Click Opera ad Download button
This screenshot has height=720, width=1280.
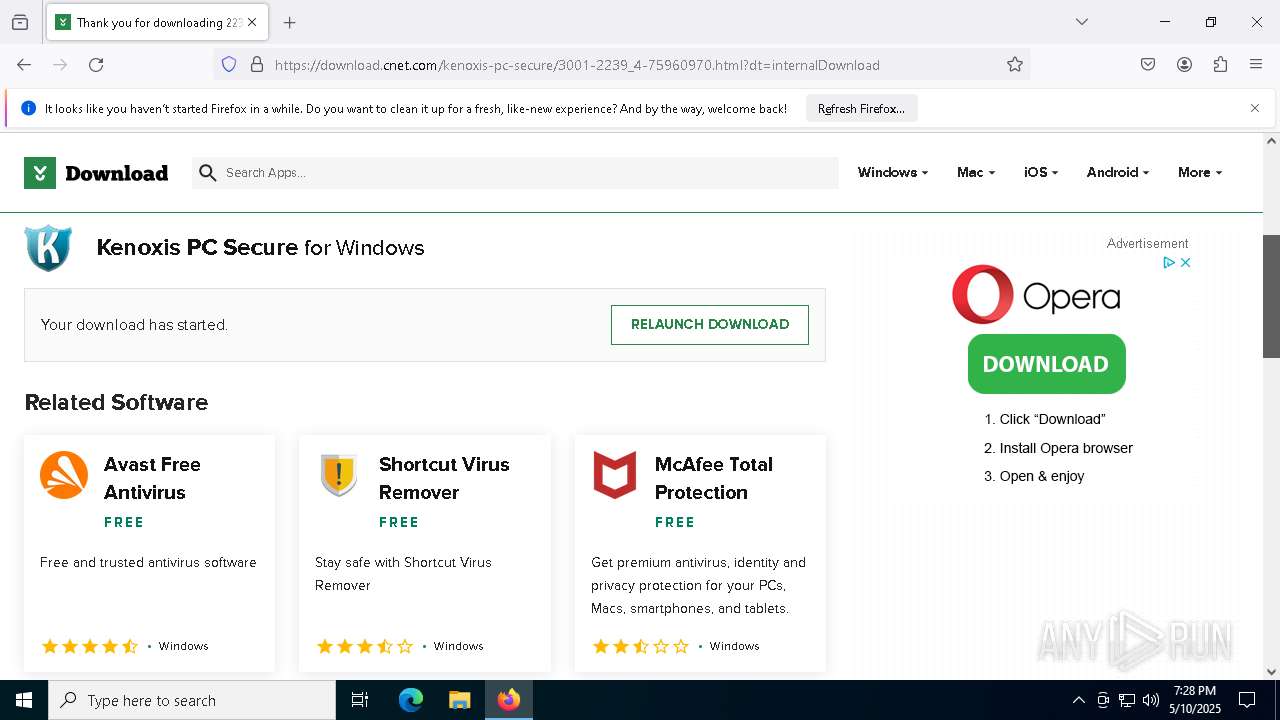[x=1046, y=364]
